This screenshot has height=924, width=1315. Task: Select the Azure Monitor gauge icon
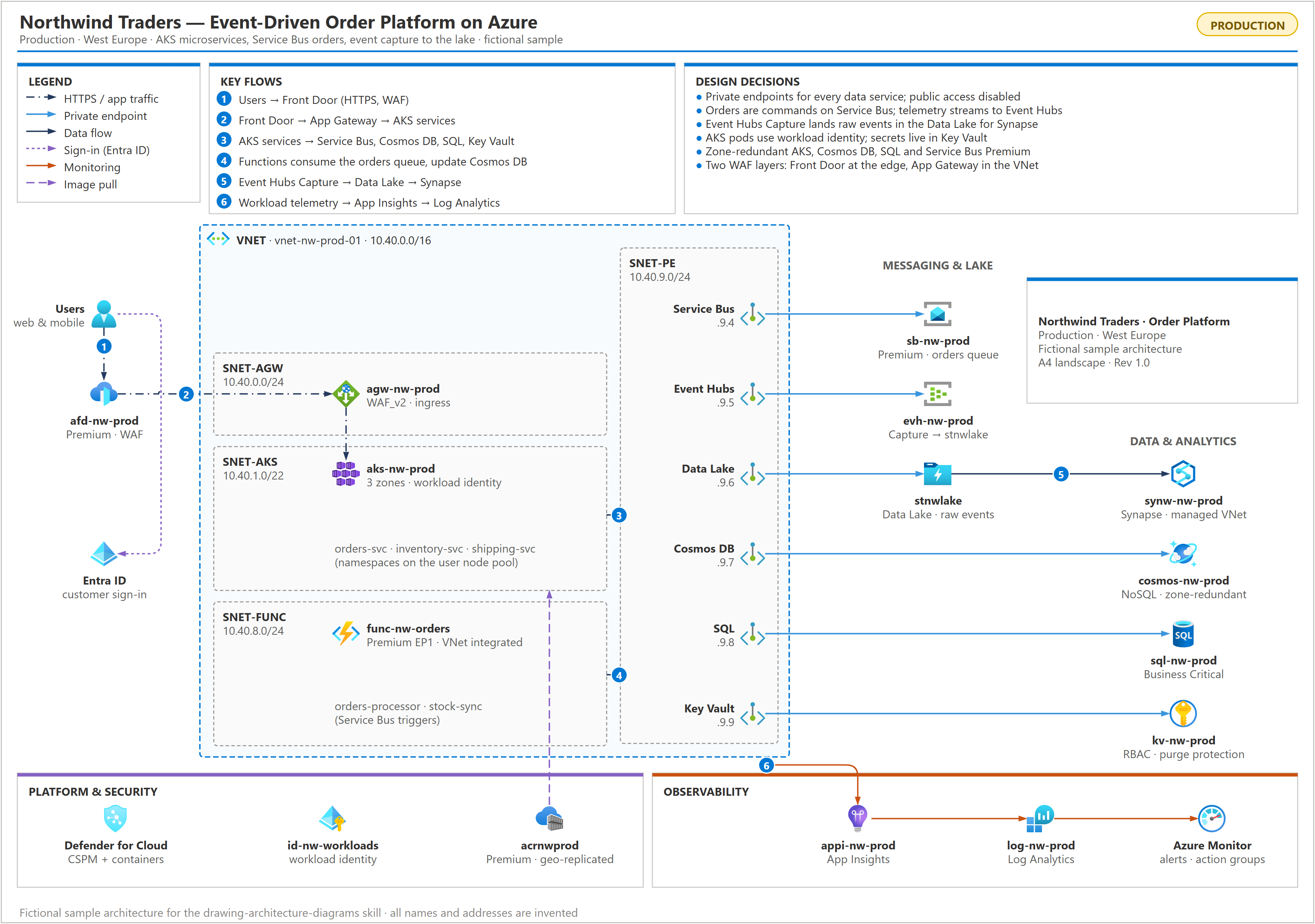click(1212, 819)
